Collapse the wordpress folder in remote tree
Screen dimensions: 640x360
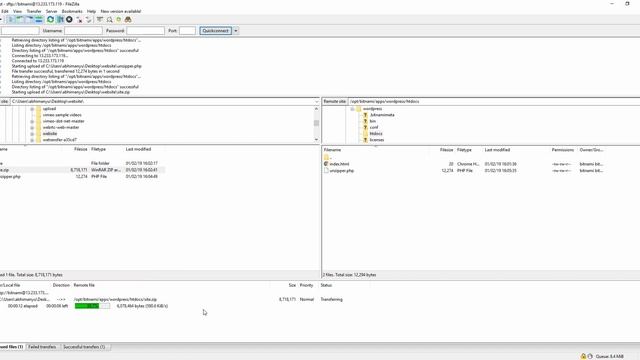(352, 109)
